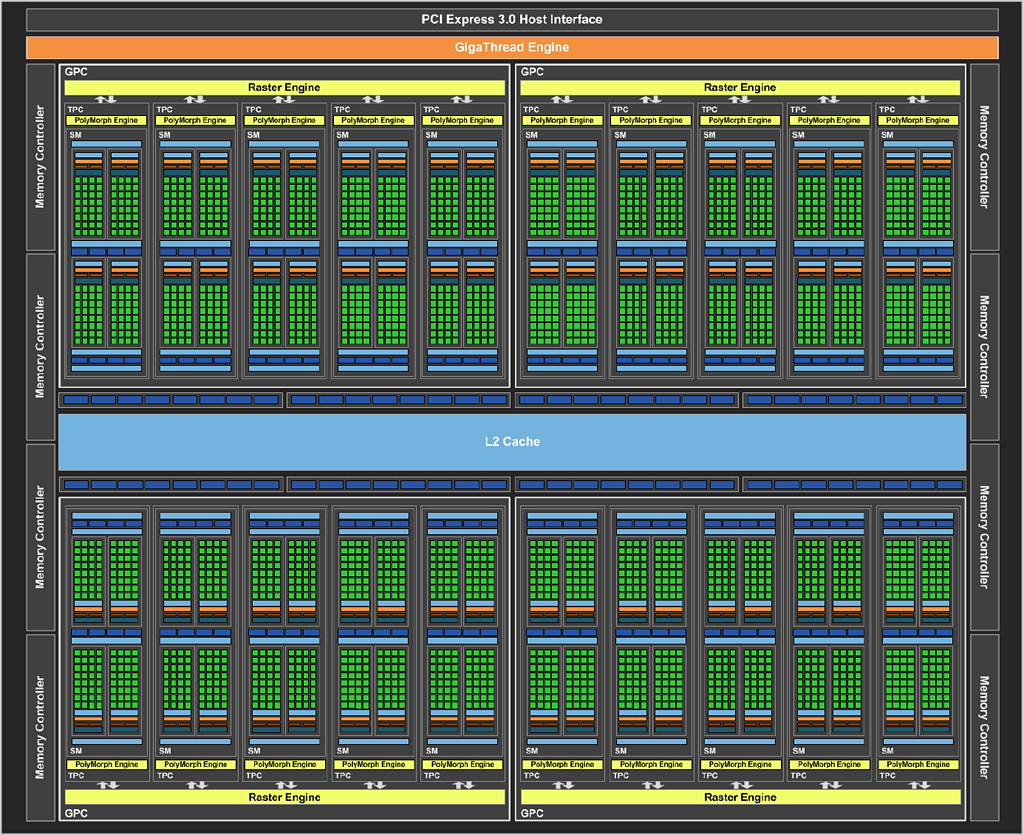The image size is (1024, 835).
Task: Click the arrows icon below bottom-right GPC's last TPC
Action: (918, 785)
